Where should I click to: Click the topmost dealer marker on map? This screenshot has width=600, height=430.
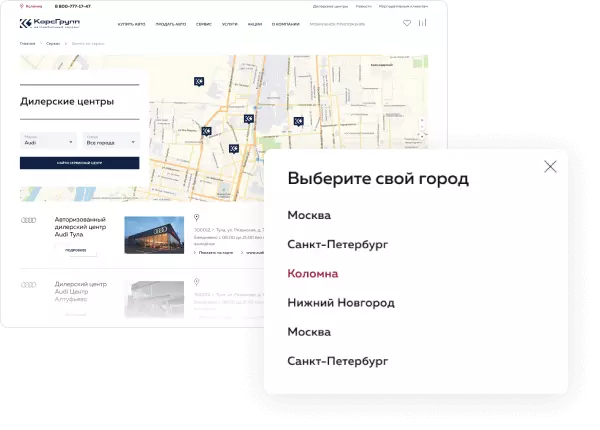(x=198, y=81)
